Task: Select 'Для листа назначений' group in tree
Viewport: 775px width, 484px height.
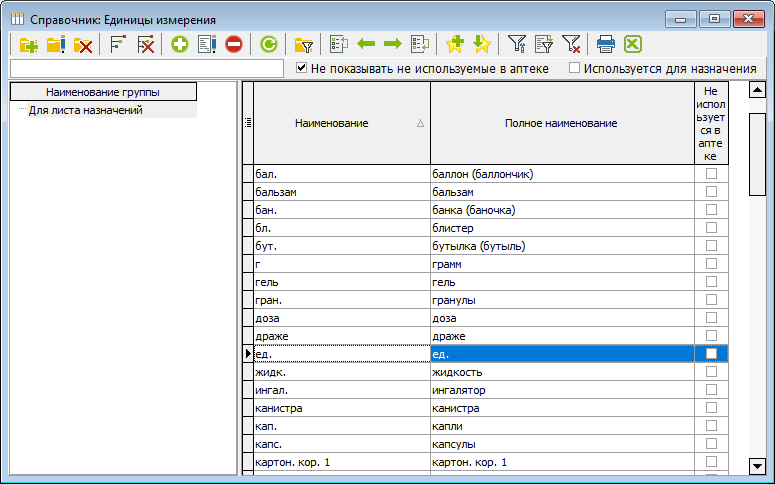Action: tap(86, 110)
